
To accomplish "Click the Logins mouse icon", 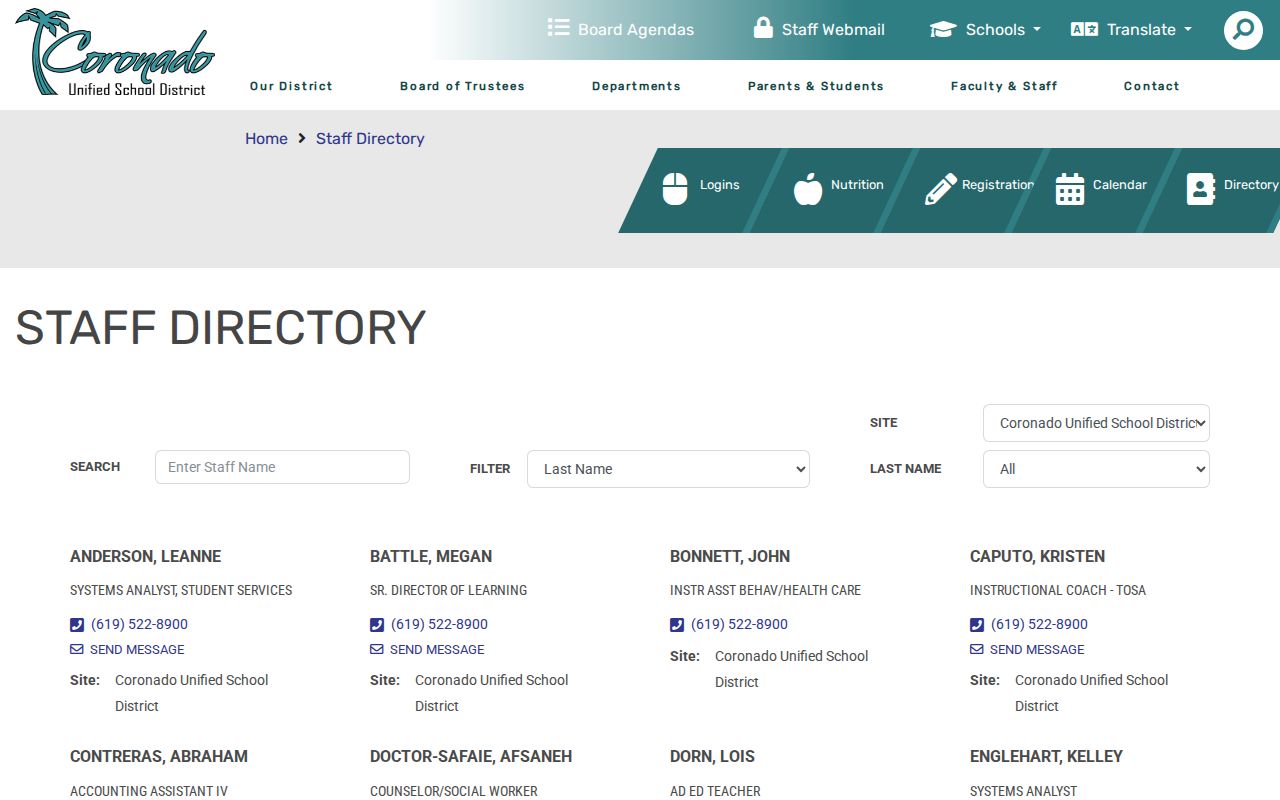I will [x=676, y=188].
